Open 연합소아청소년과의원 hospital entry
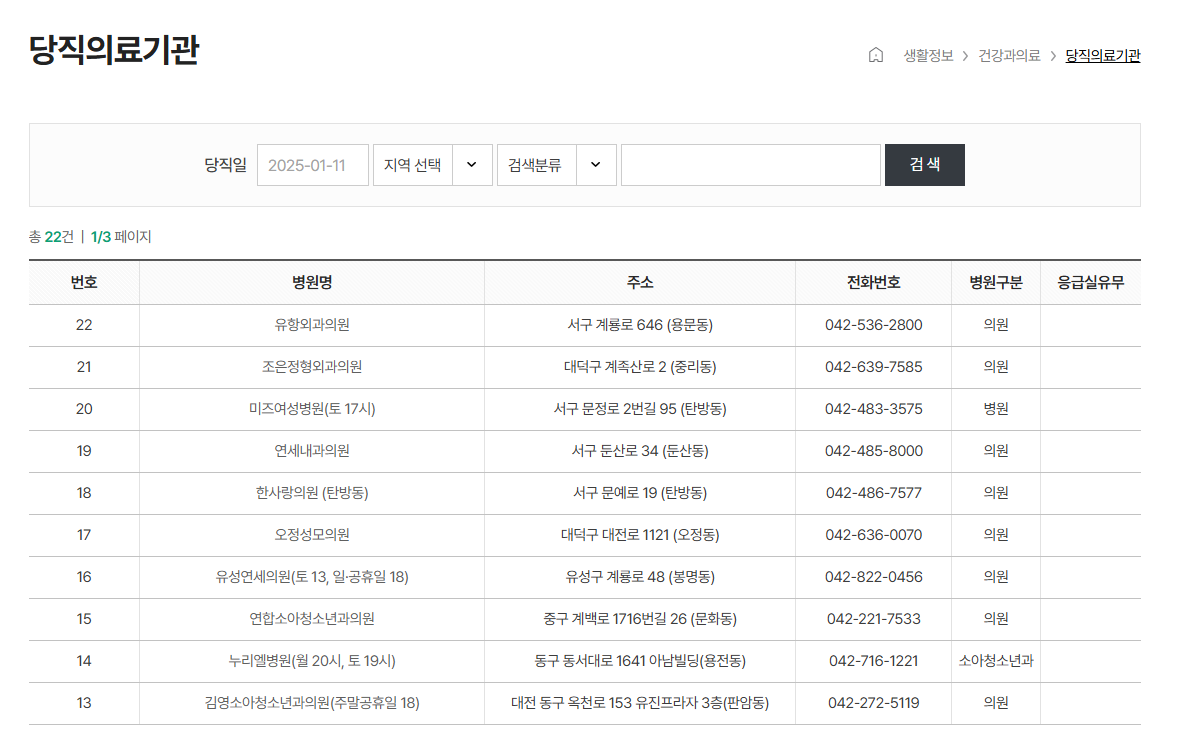 tap(312, 619)
